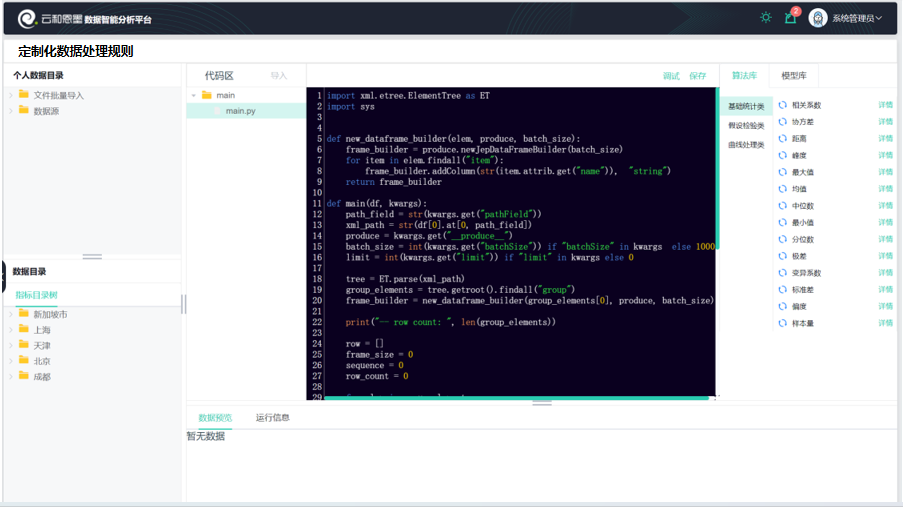Click the algorithm icon next to 分位数
The width and height of the screenshot is (903, 507).
783,239
